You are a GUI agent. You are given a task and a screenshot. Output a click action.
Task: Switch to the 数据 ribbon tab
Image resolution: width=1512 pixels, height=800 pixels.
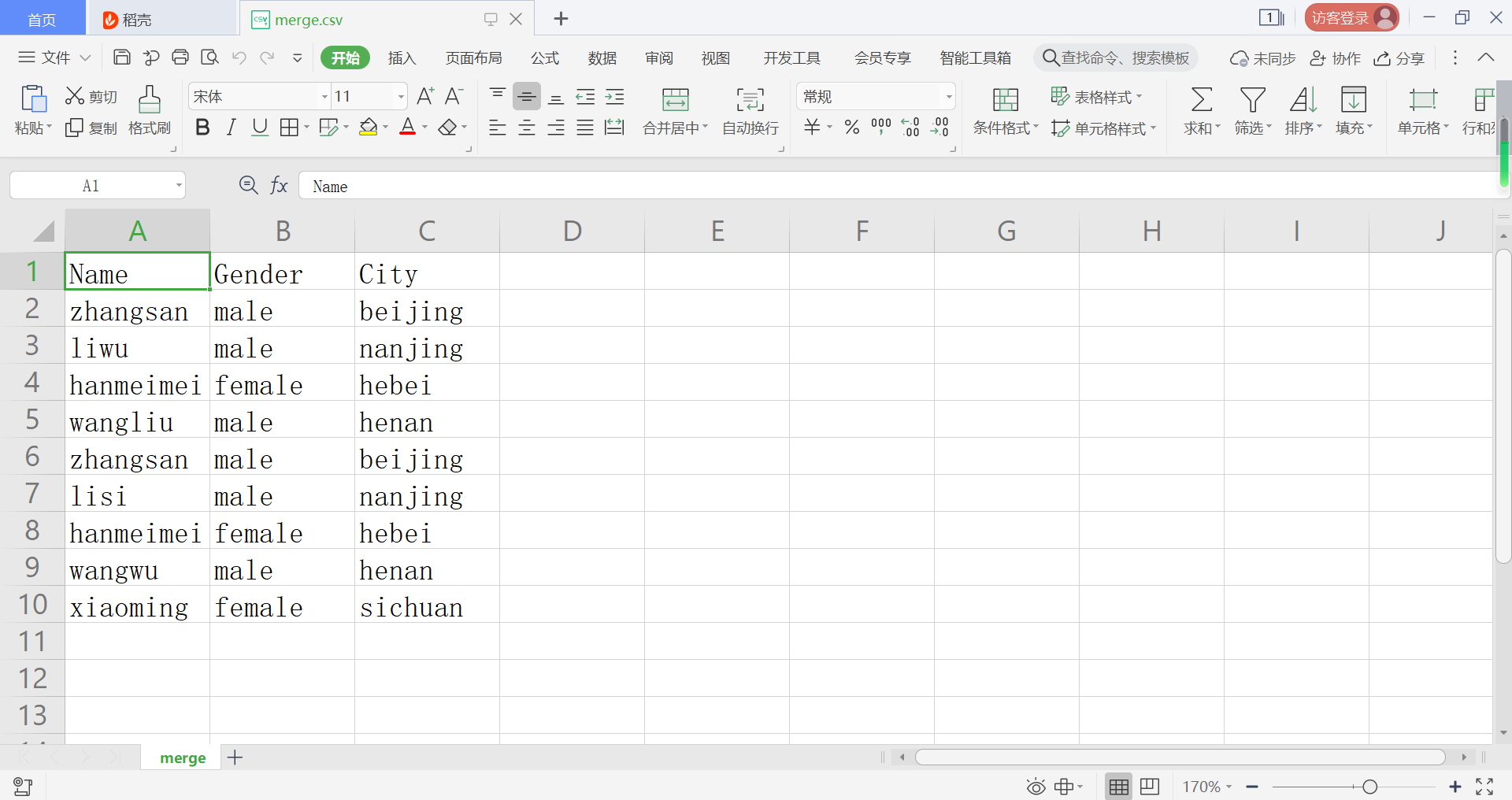point(602,57)
